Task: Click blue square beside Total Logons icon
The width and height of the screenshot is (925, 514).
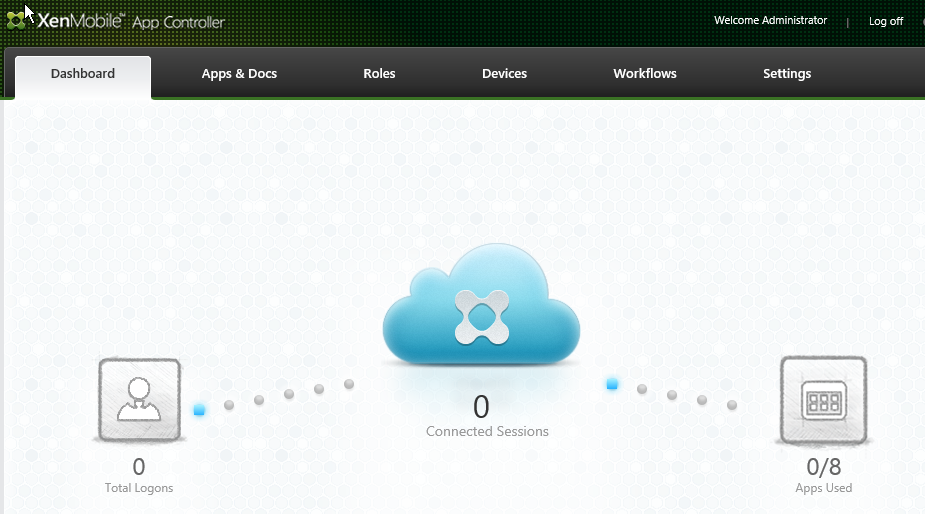Action: [199, 410]
